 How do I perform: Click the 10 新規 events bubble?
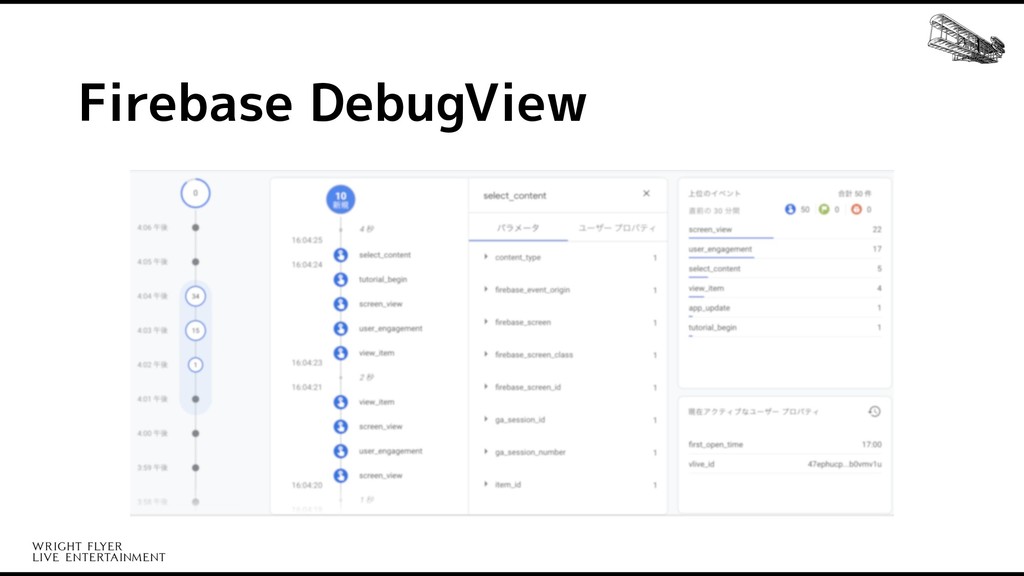[340, 200]
